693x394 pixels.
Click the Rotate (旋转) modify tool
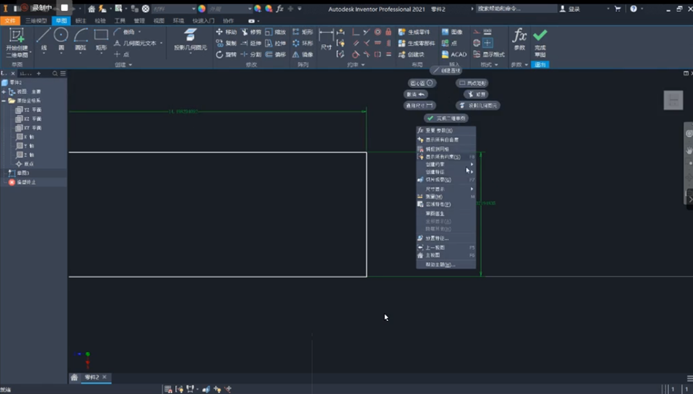pos(226,54)
